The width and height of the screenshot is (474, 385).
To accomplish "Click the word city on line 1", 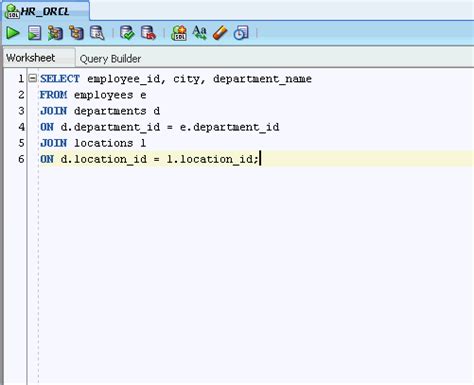I will pos(186,79).
